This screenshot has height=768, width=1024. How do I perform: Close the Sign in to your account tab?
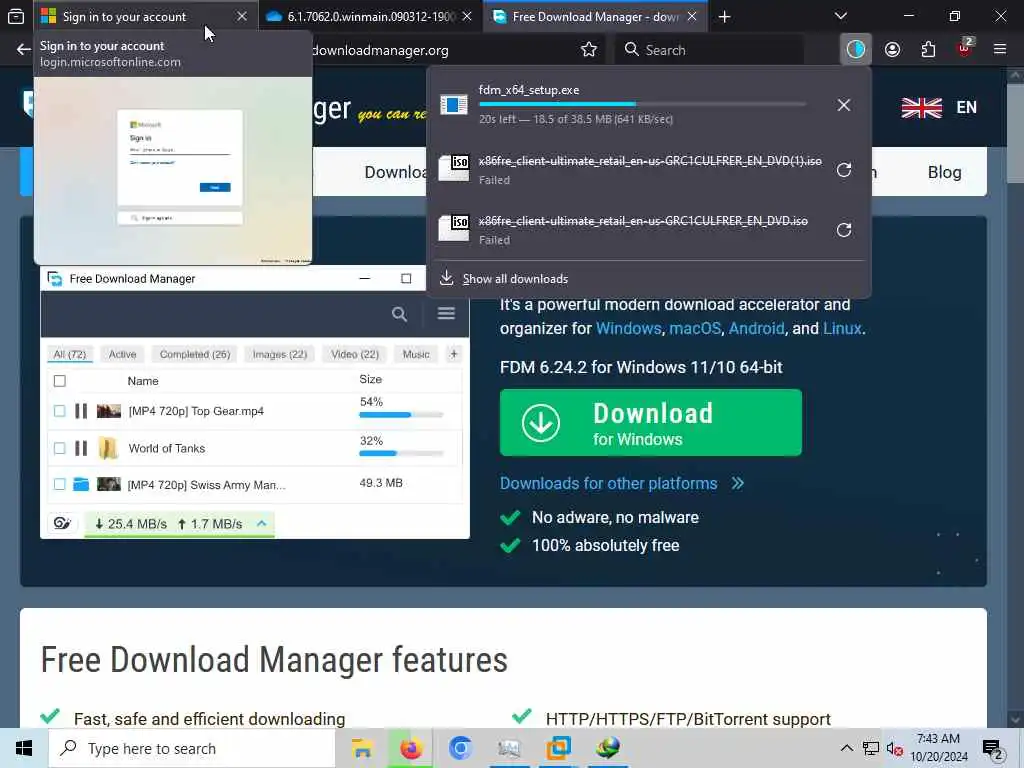242,16
